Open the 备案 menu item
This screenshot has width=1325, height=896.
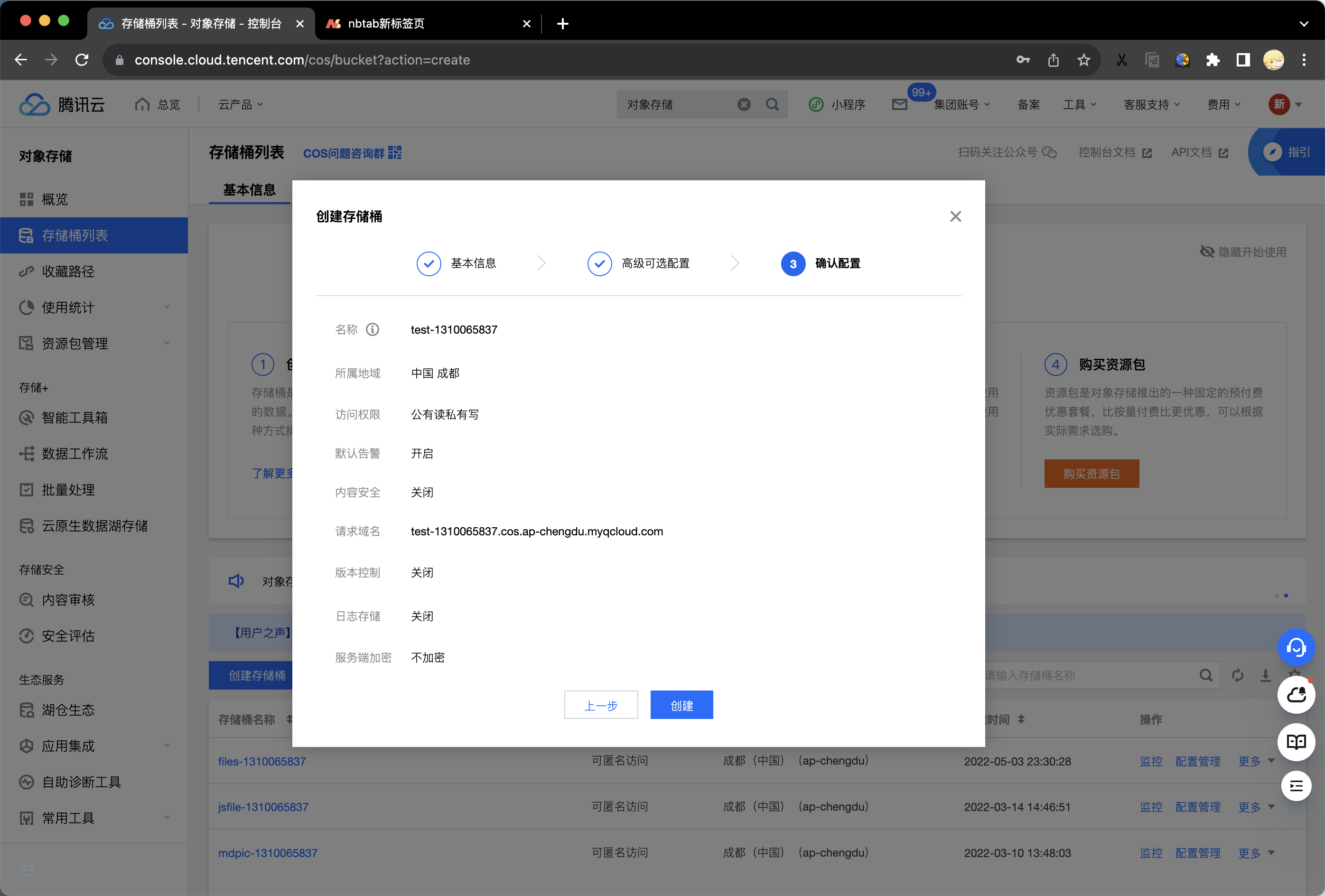1028,104
